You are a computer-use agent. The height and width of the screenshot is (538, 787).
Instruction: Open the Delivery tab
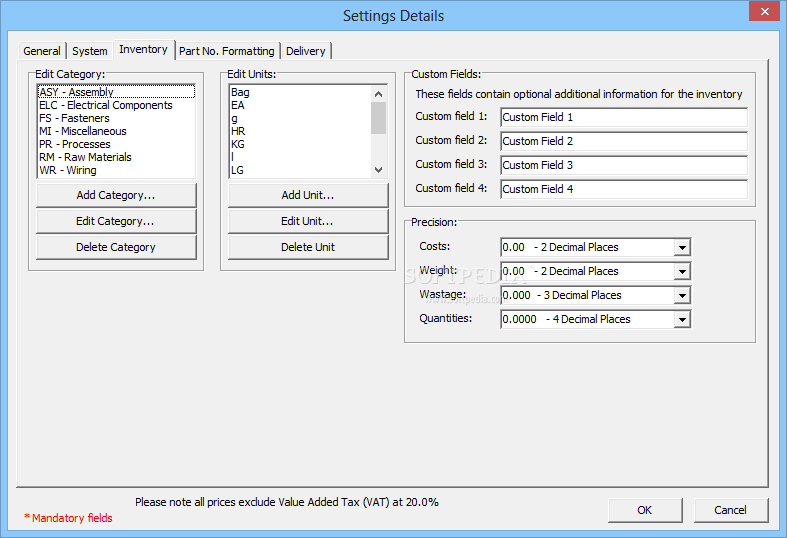[x=306, y=51]
